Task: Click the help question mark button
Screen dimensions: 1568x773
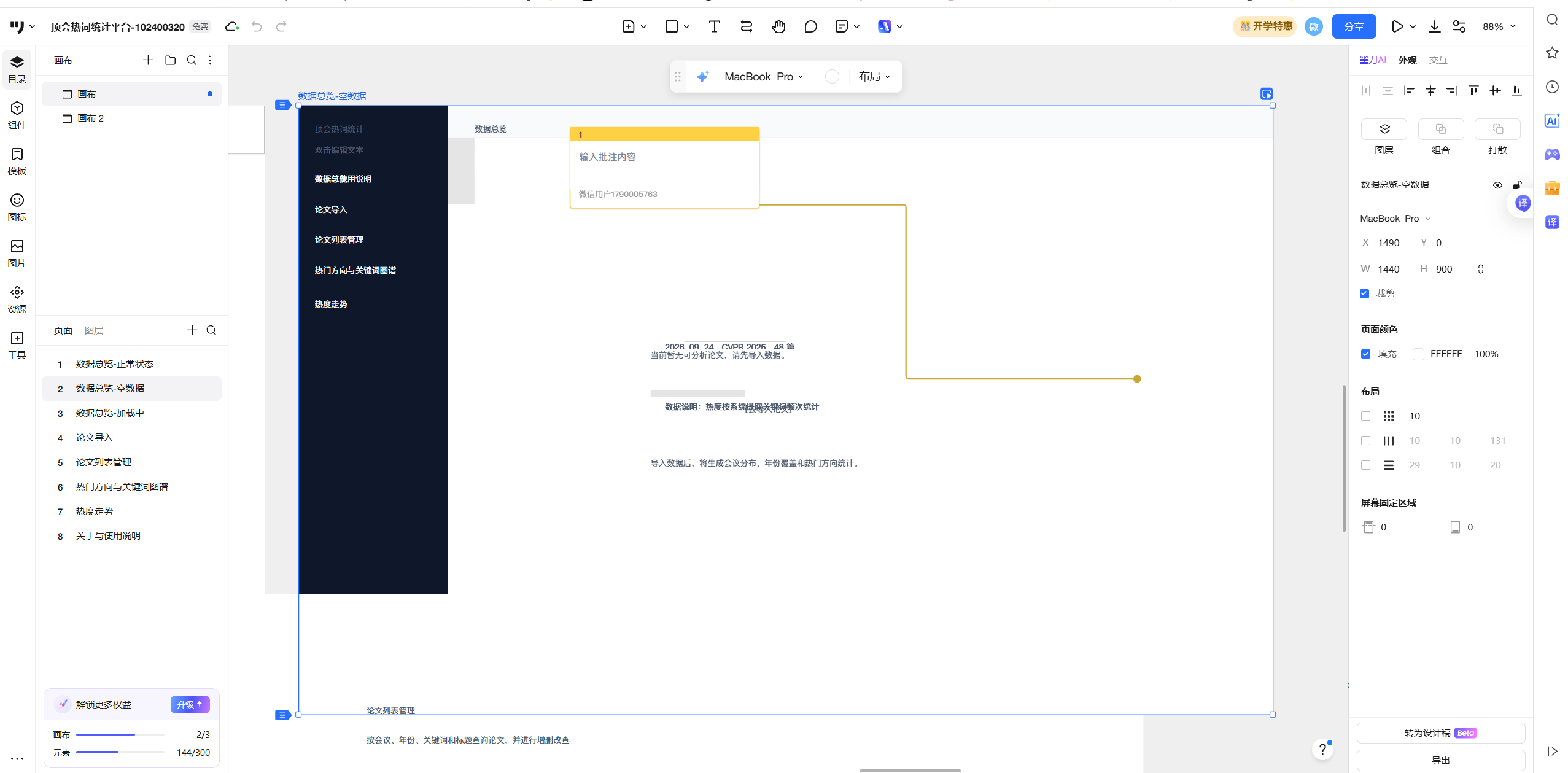Action: click(1322, 749)
